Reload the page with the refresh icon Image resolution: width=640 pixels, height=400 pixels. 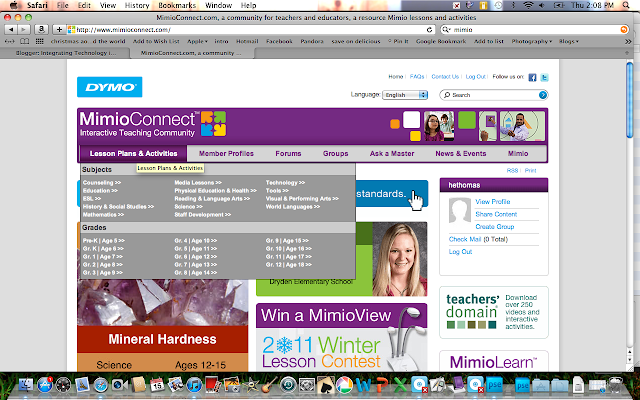tap(429, 30)
